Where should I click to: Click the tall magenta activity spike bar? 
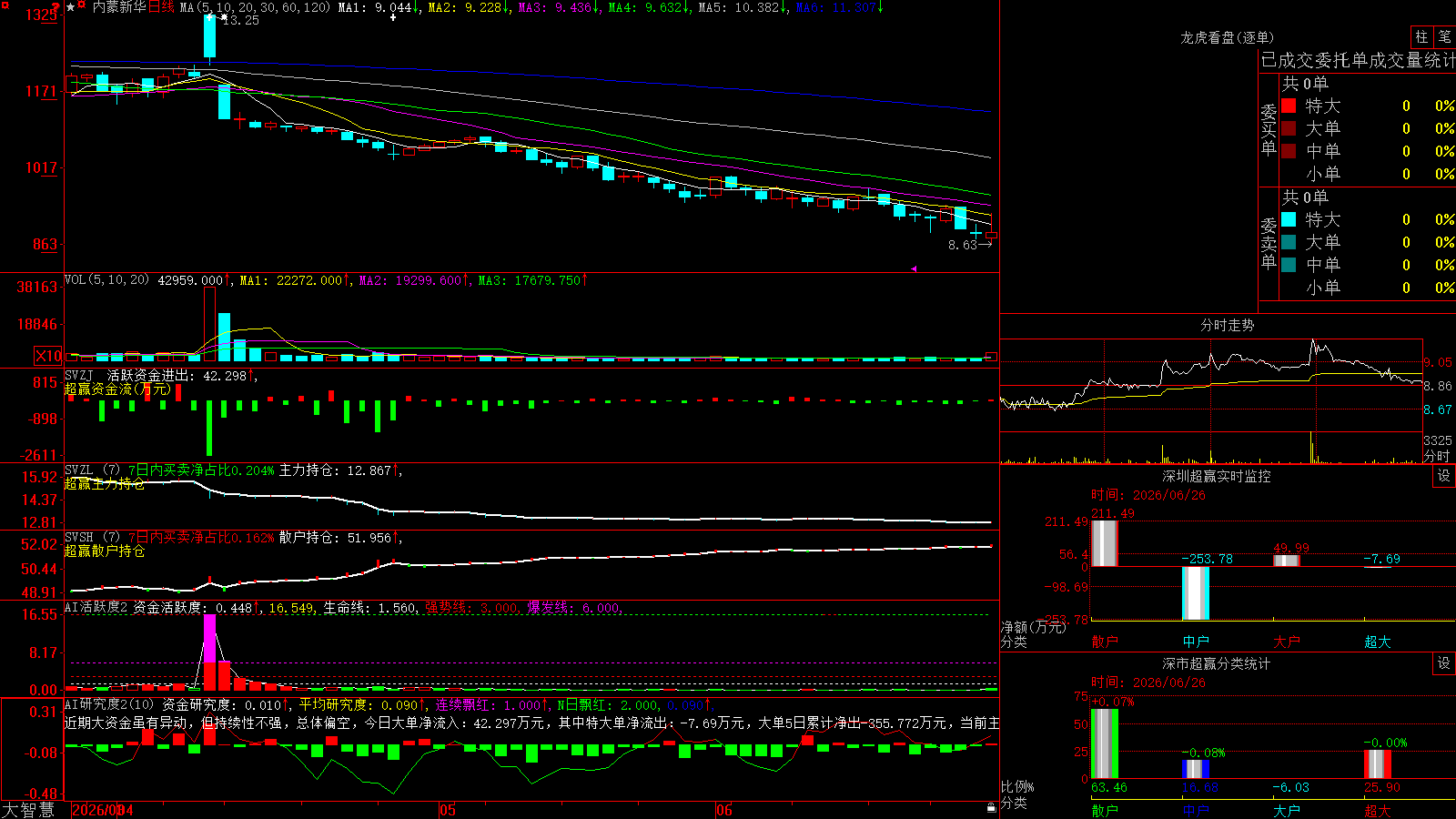210,638
